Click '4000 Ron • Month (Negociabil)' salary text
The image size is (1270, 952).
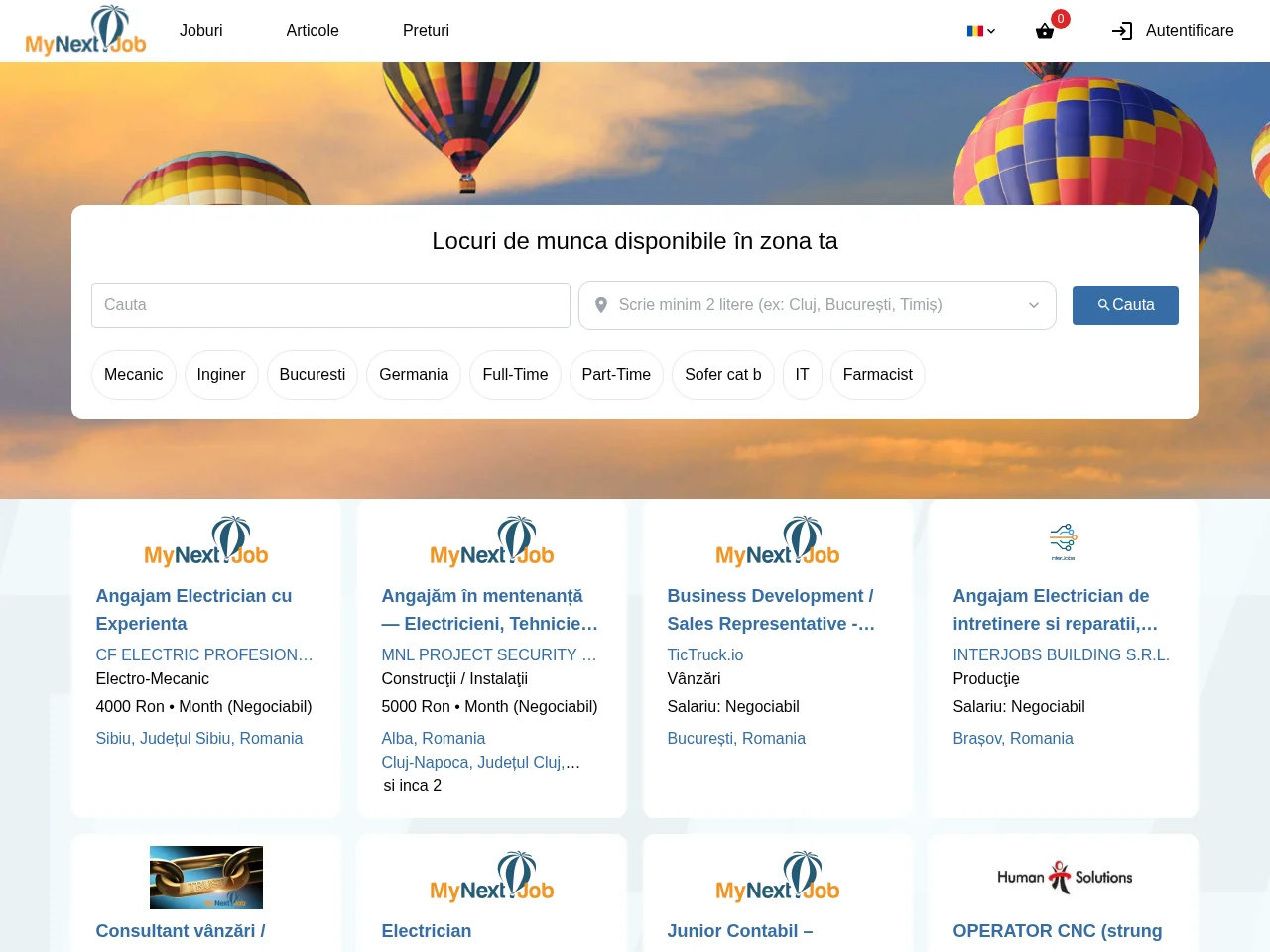(x=203, y=707)
